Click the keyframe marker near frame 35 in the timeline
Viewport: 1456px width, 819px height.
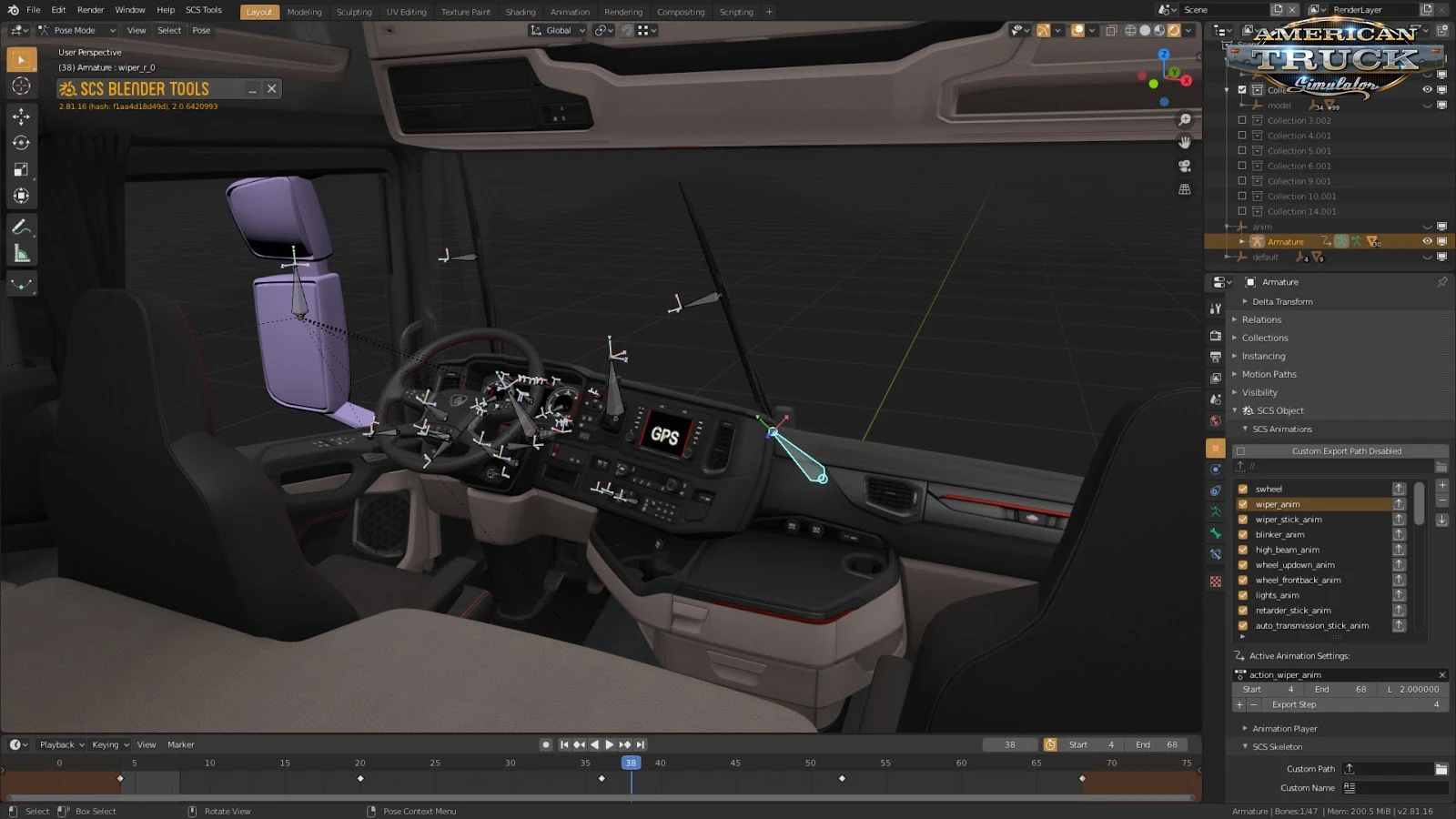(600, 779)
